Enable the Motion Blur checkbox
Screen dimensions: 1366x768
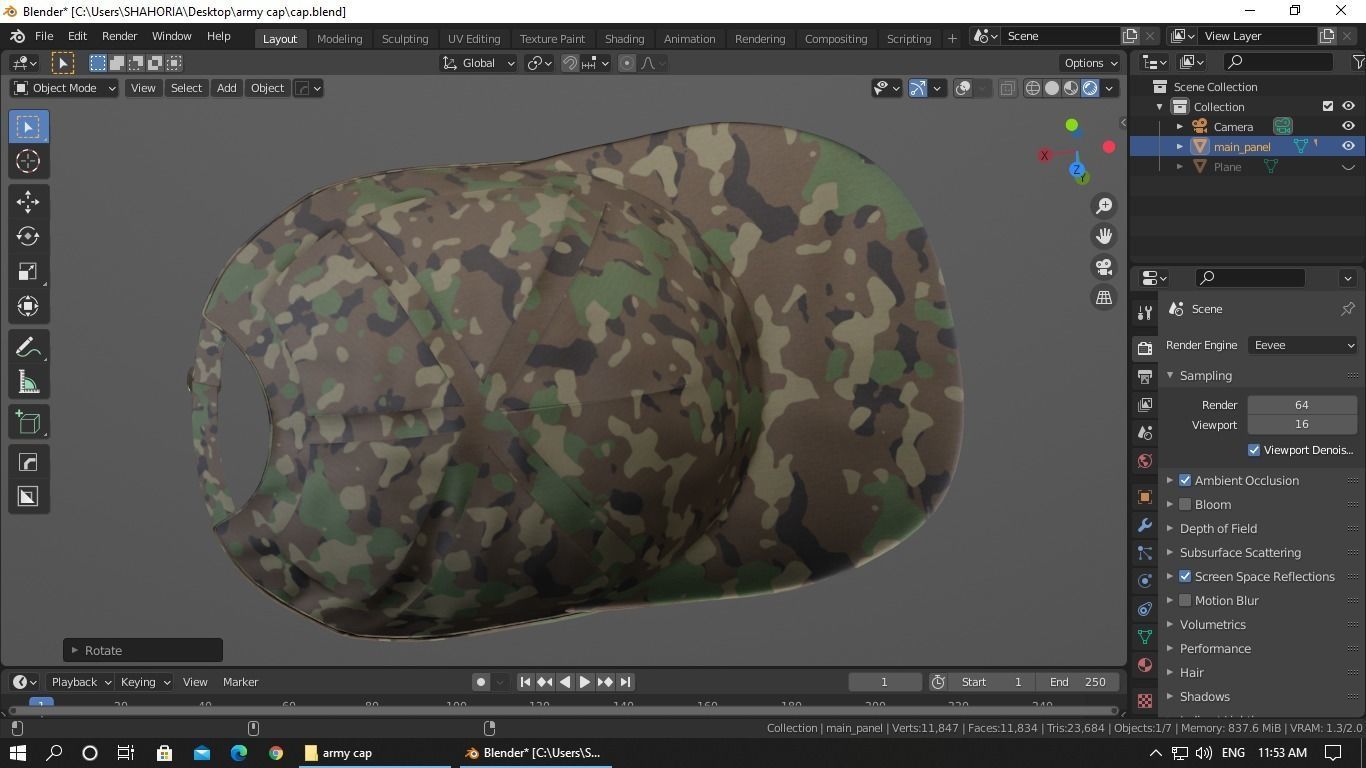(x=1185, y=601)
